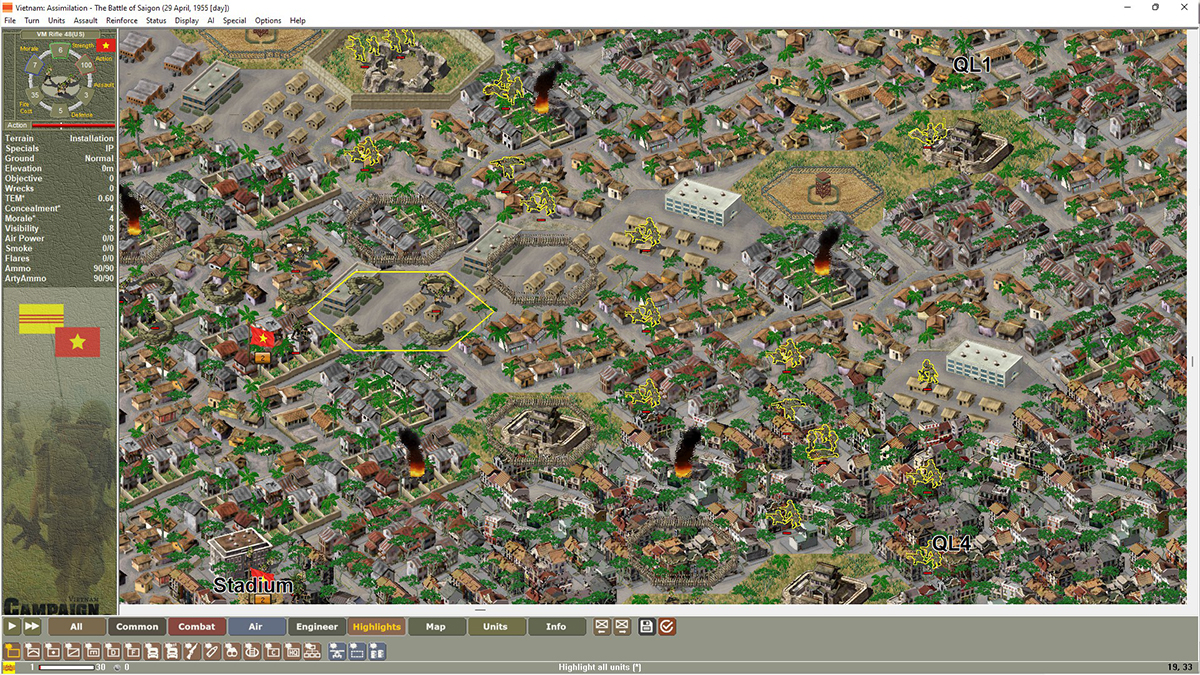Click the first truck highlight icon
This screenshot has height=675, width=1200.
[x=152, y=651]
